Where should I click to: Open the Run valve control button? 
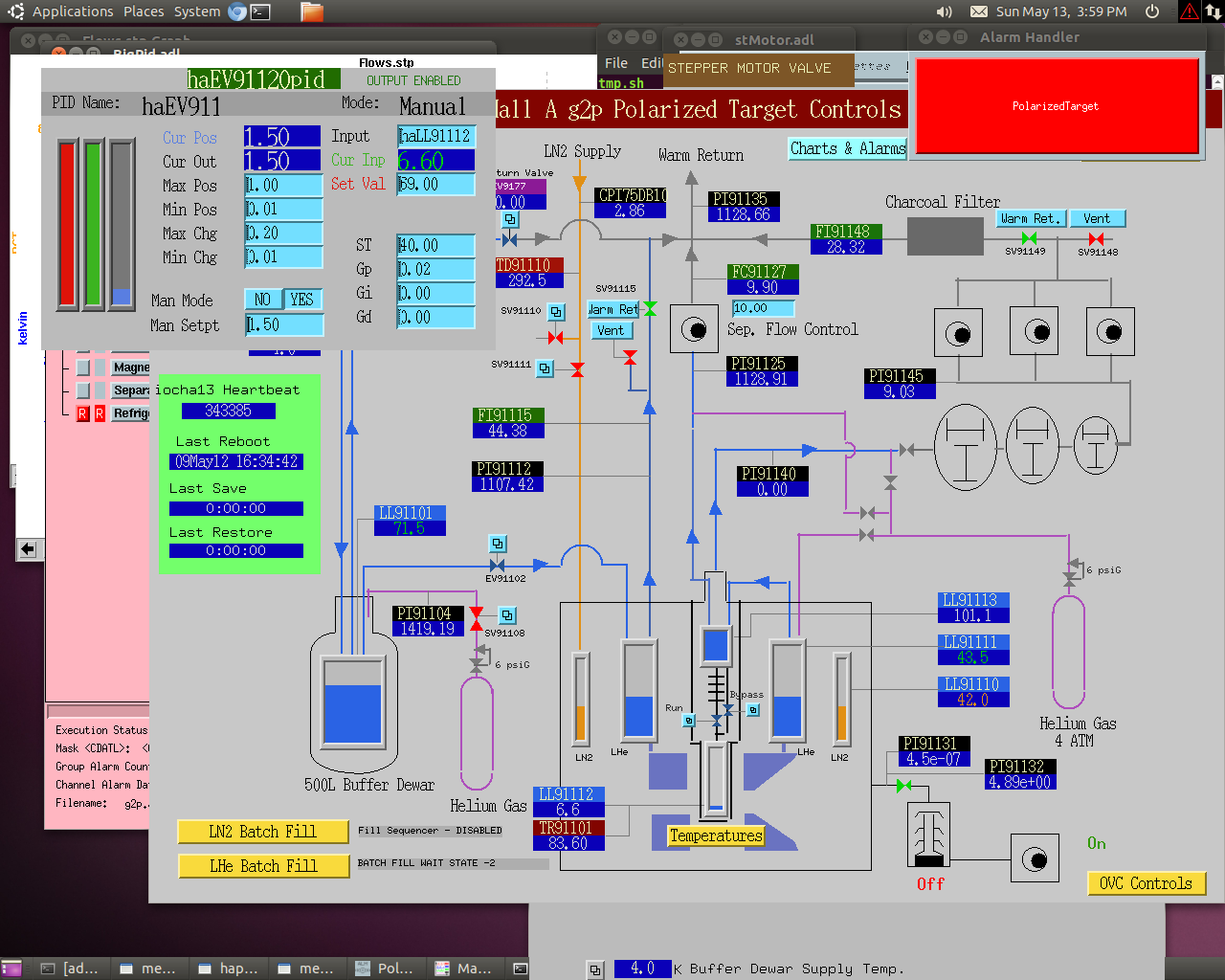click(688, 721)
